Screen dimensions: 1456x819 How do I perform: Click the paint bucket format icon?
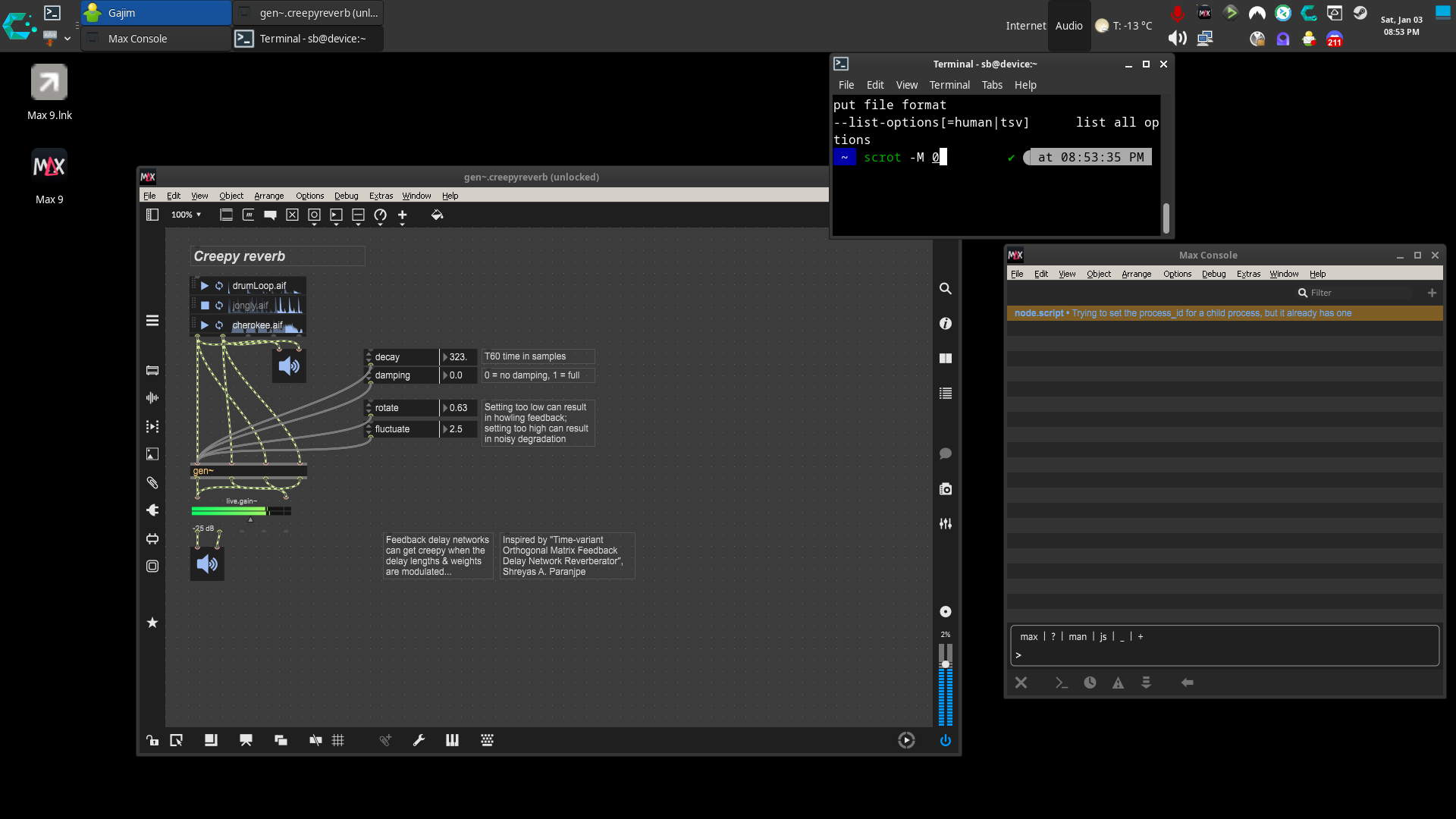[x=437, y=215]
